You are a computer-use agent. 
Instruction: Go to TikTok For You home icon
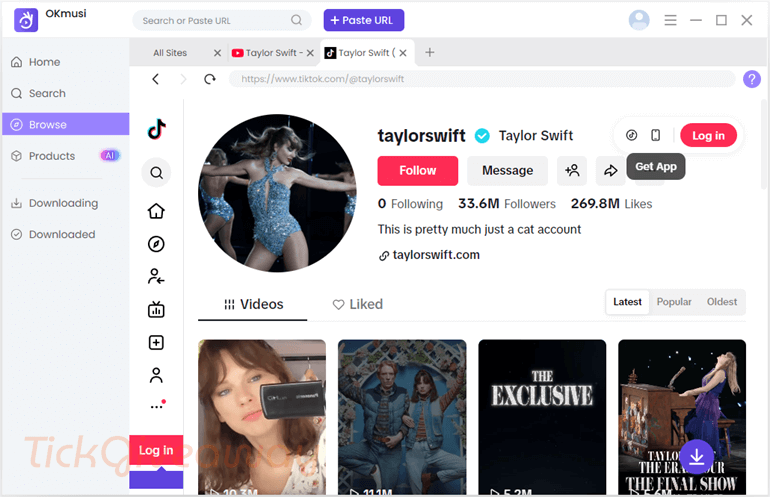click(156, 211)
